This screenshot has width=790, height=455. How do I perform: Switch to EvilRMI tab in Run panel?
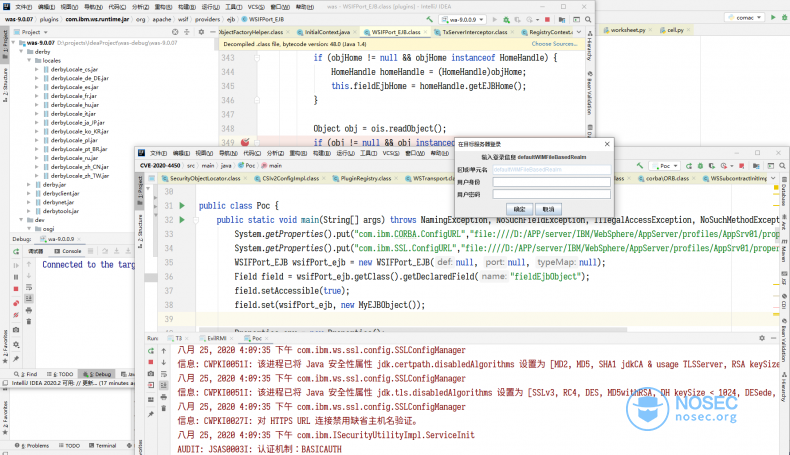(x=214, y=338)
